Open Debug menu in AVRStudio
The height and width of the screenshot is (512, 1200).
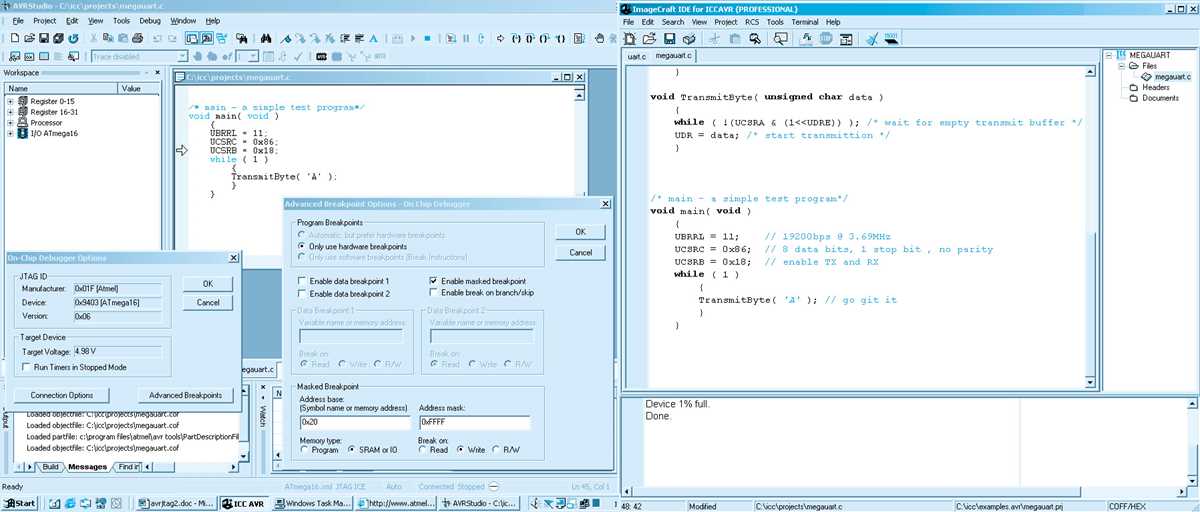tap(150, 20)
